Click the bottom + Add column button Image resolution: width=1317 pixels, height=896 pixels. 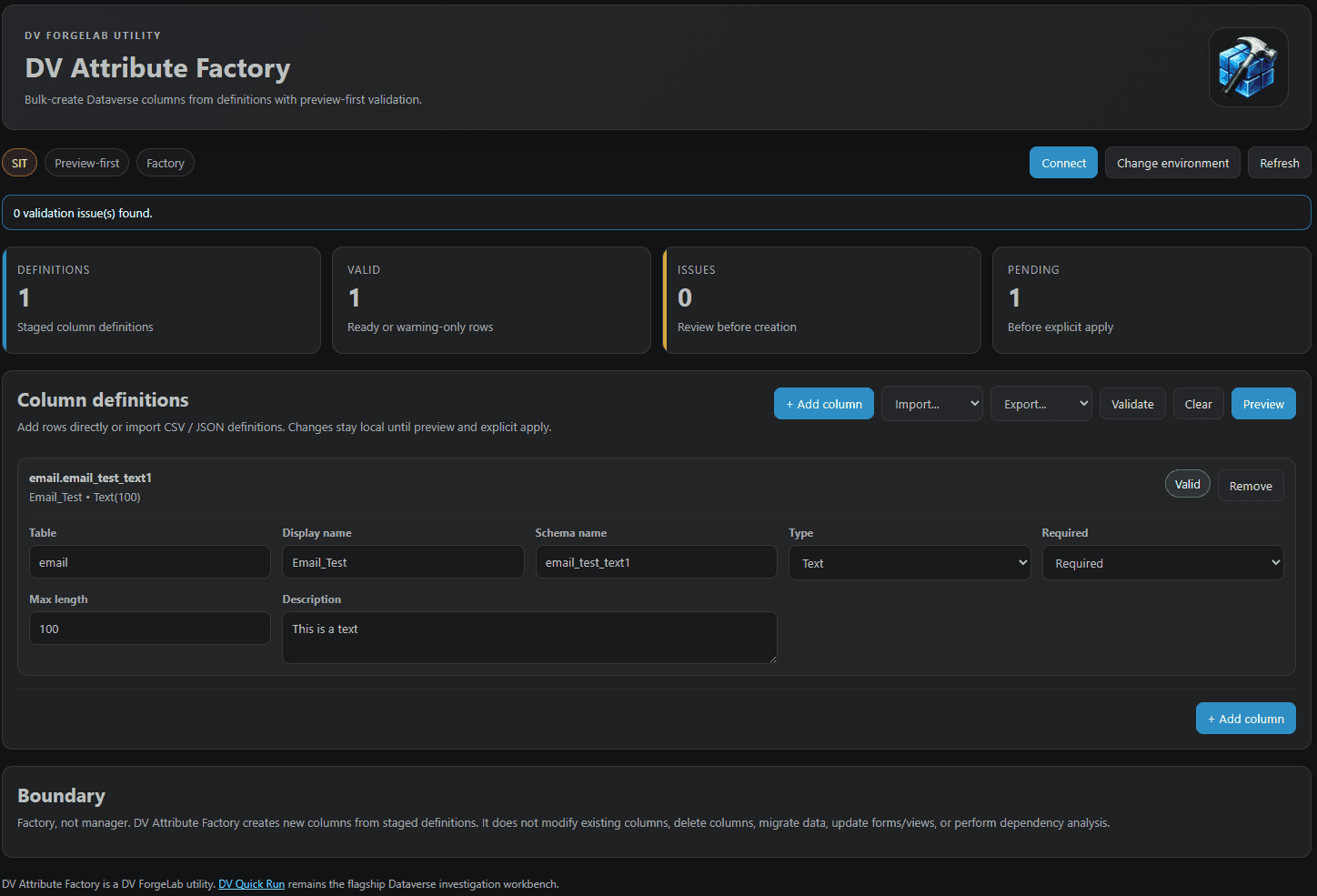point(1246,719)
